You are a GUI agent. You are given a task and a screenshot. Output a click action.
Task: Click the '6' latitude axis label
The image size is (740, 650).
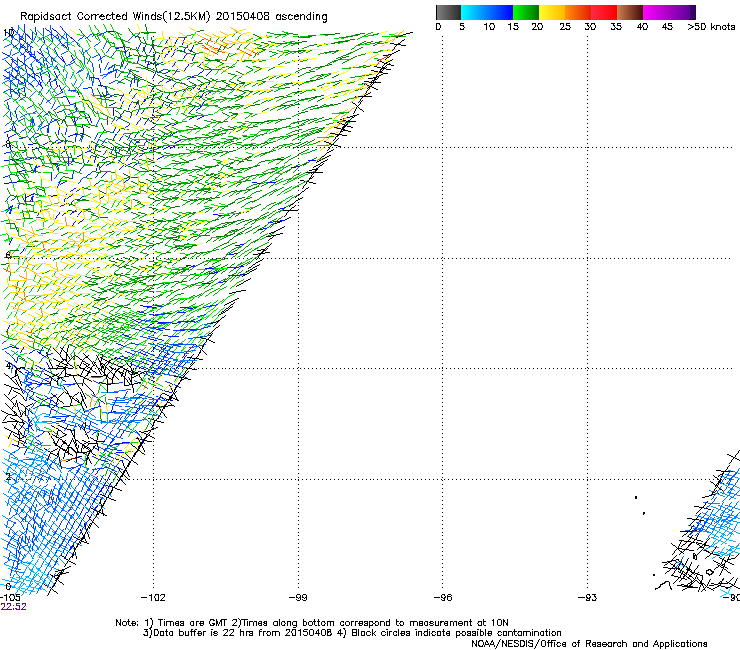[8, 255]
